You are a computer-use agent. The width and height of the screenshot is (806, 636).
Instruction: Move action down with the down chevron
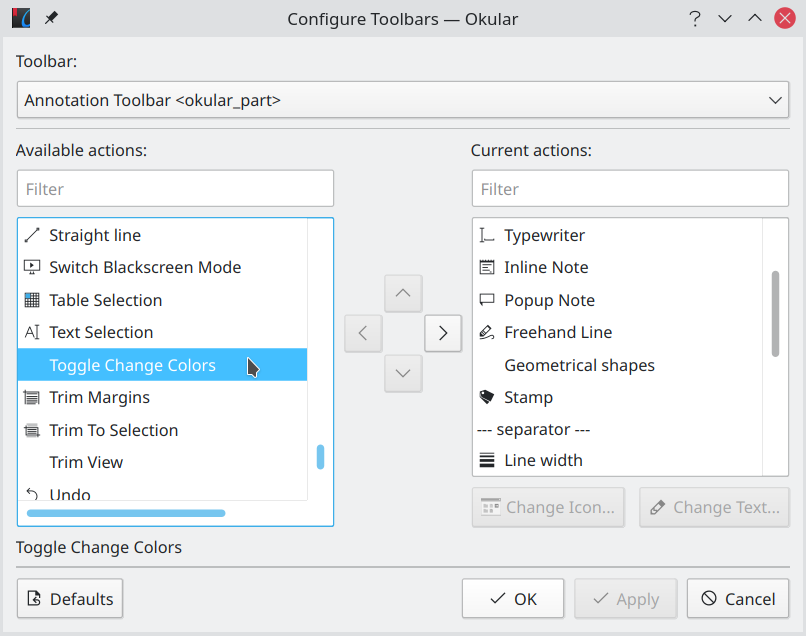point(403,373)
